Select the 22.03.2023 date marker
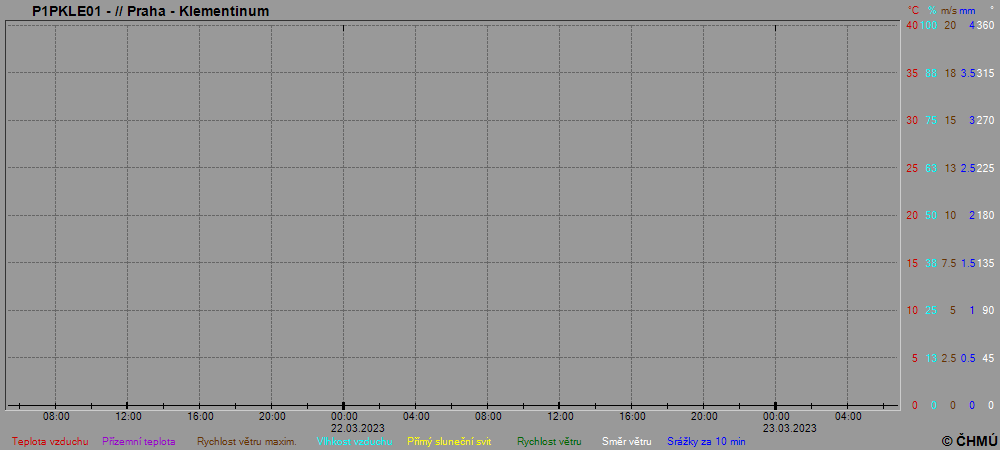 (x=344, y=427)
